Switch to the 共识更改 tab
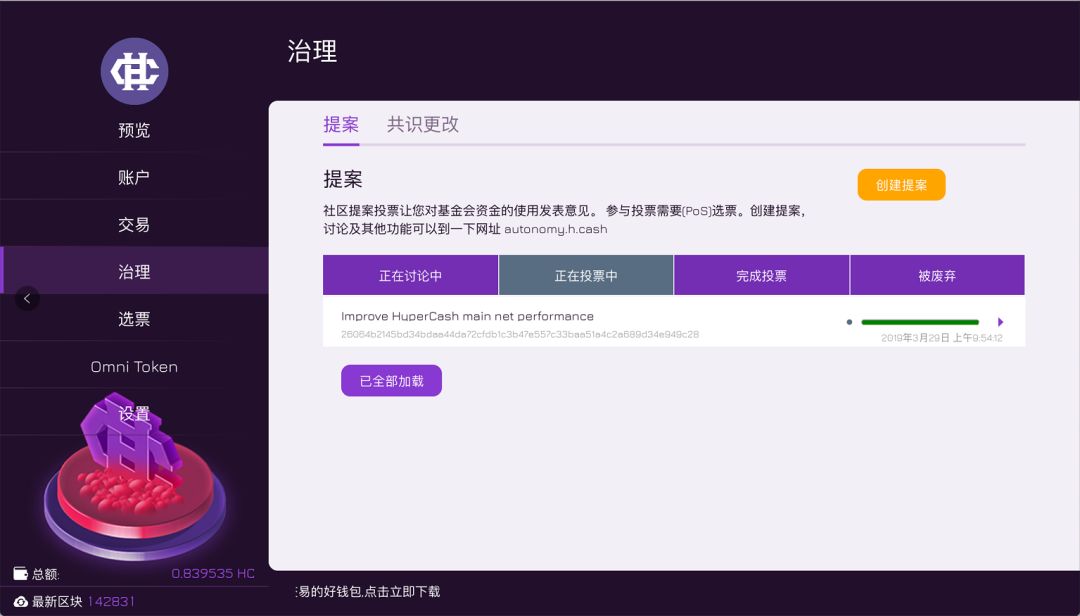 click(x=423, y=124)
